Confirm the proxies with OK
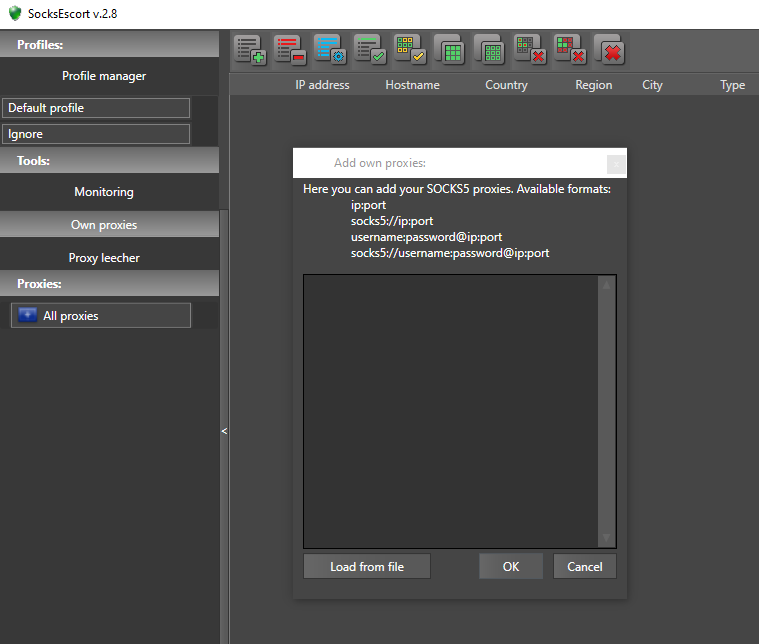The height and width of the screenshot is (644, 759). click(511, 567)
